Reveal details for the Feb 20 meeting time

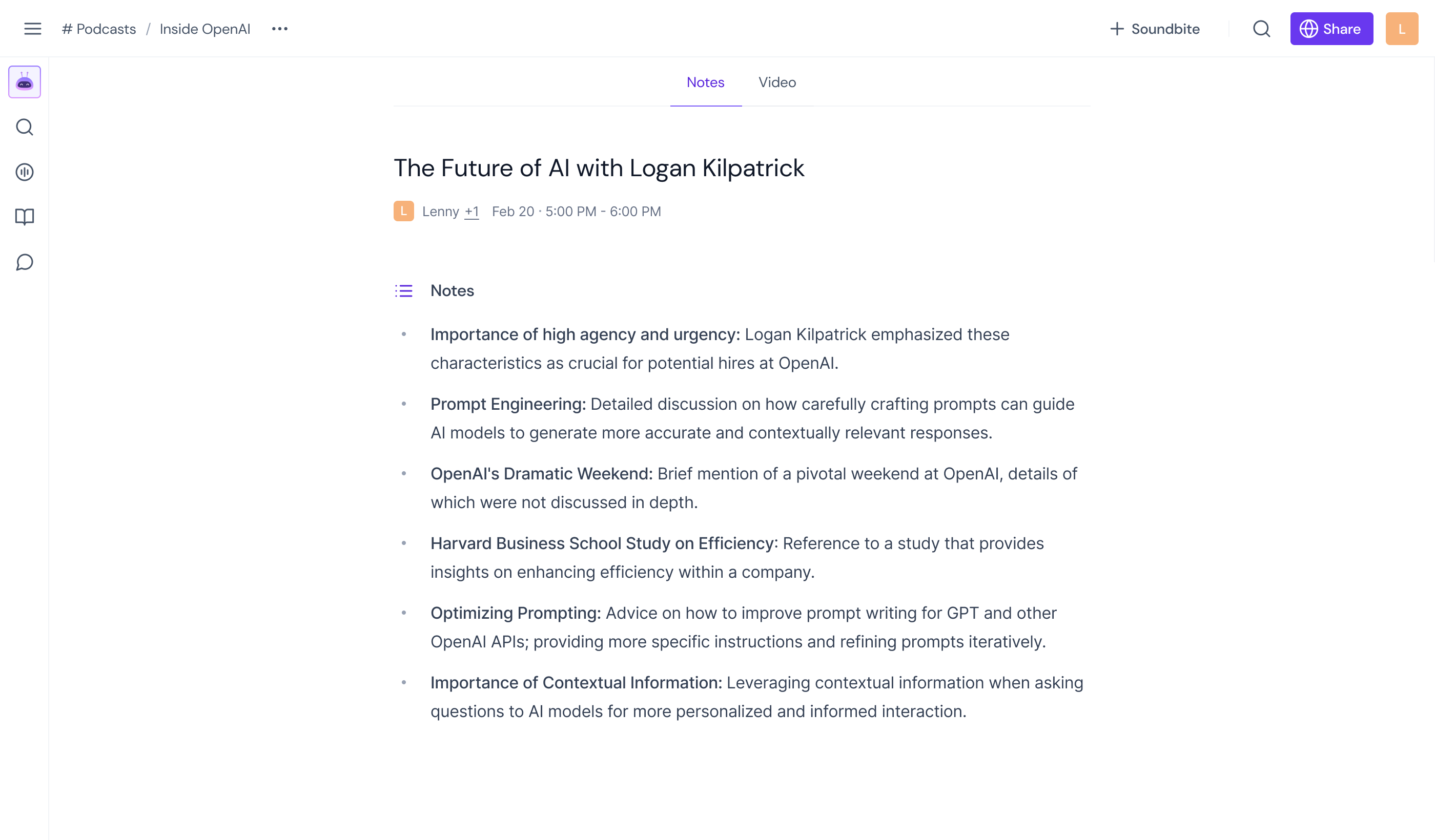click(x=576, y=211)
